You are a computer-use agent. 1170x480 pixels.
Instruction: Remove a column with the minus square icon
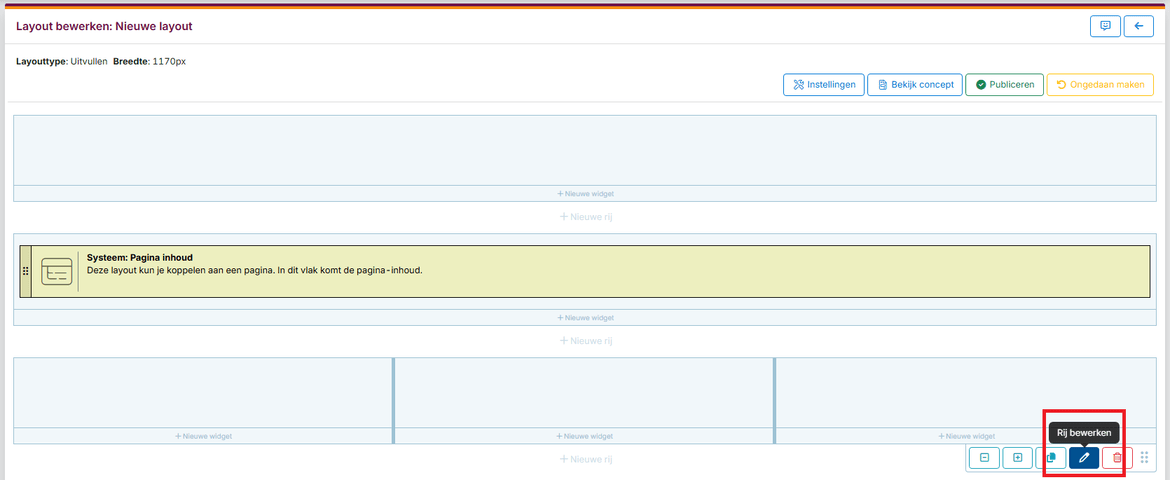984,458
